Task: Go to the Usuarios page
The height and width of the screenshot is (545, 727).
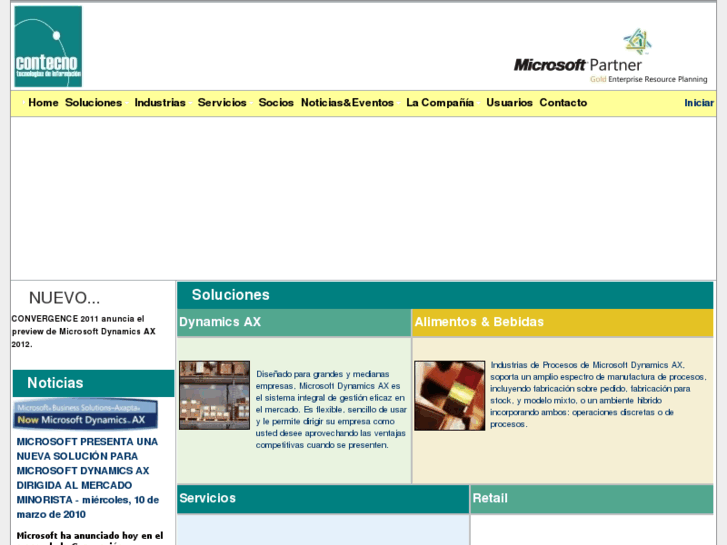Action: [509, 103]
